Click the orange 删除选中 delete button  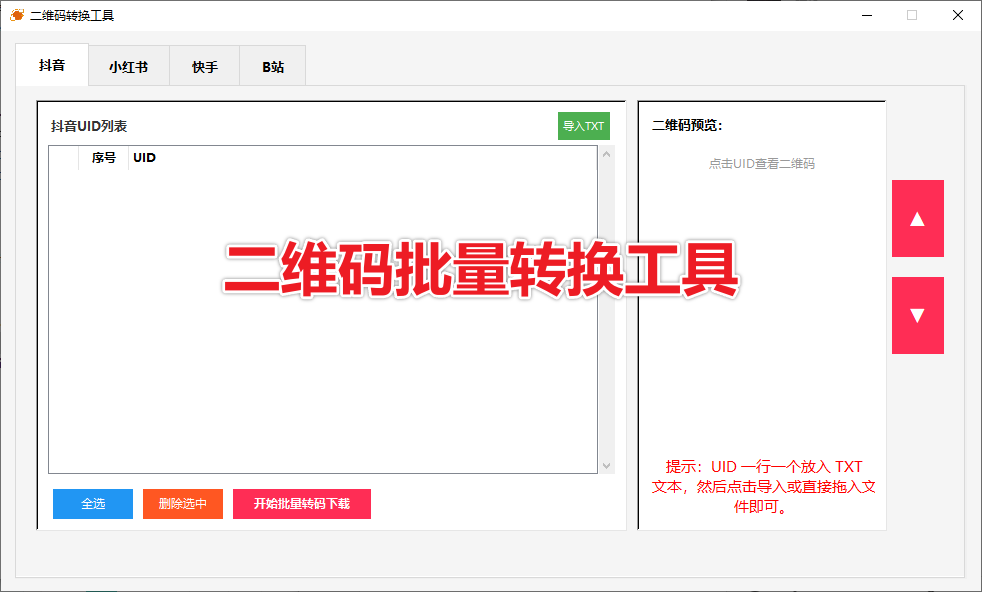(x=182, y=504)
